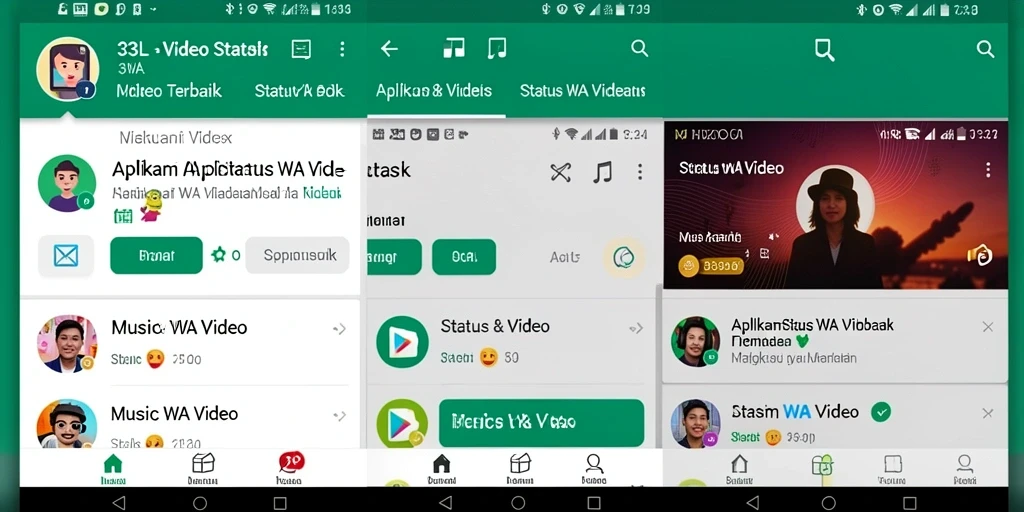Tap Android home circle under middle panel
The height and width of the screenshot is (512, 1024).
coord(518,503)
